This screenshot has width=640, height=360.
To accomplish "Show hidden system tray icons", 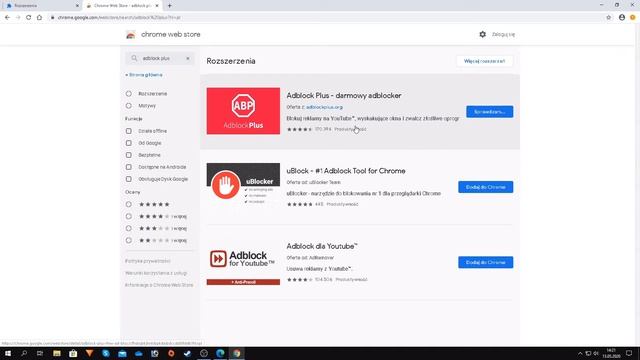I will [580, 353].
